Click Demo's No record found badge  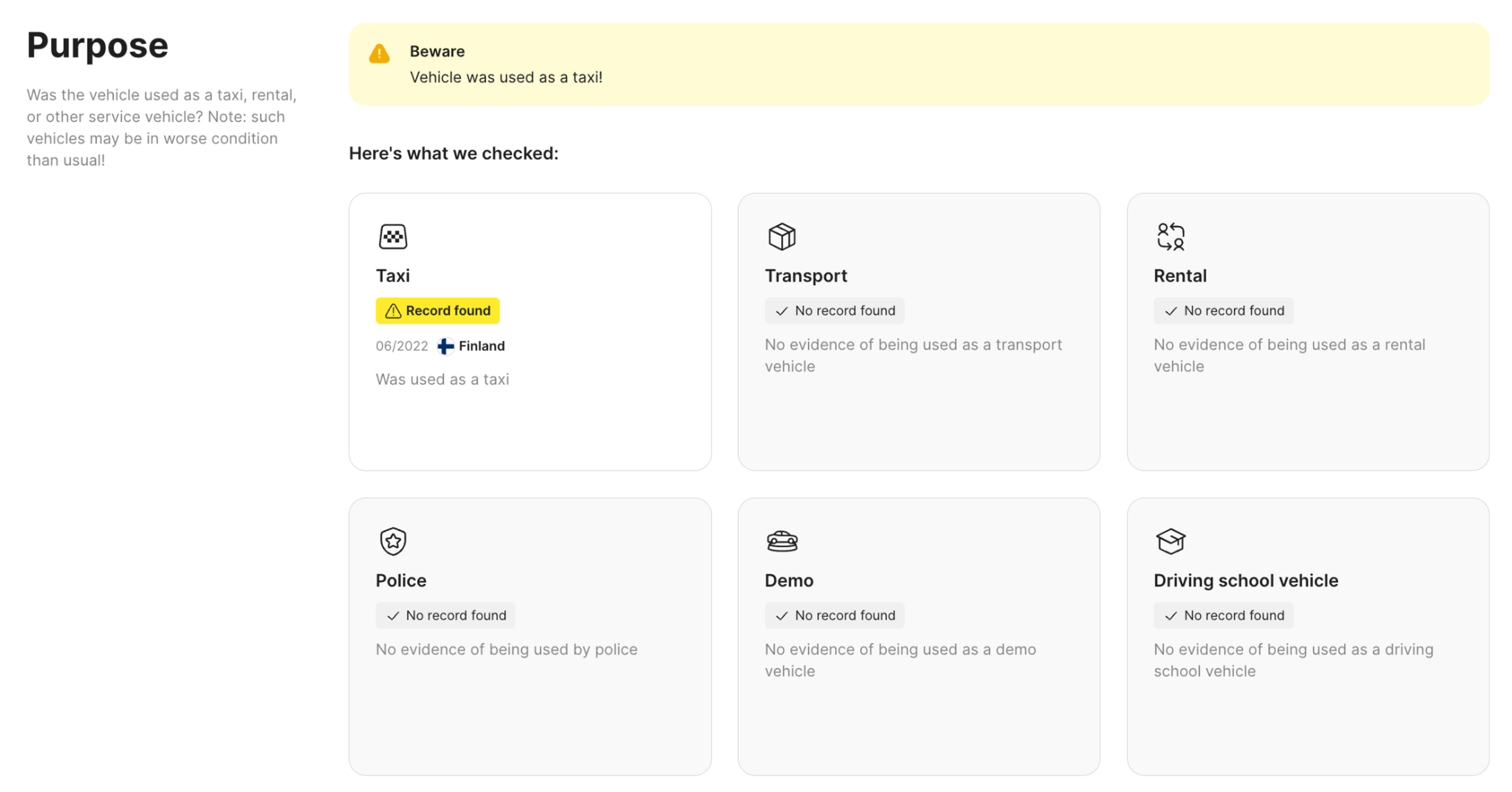pos(834,615)
